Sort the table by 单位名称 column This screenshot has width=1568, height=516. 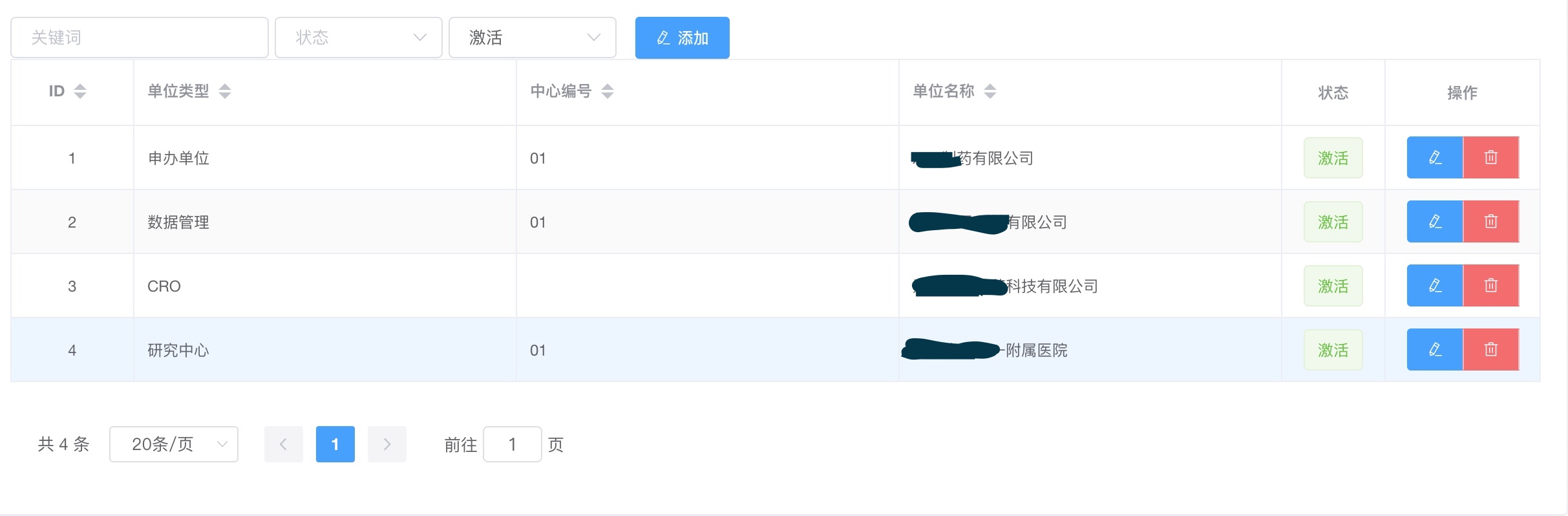(x=990, y=91)
